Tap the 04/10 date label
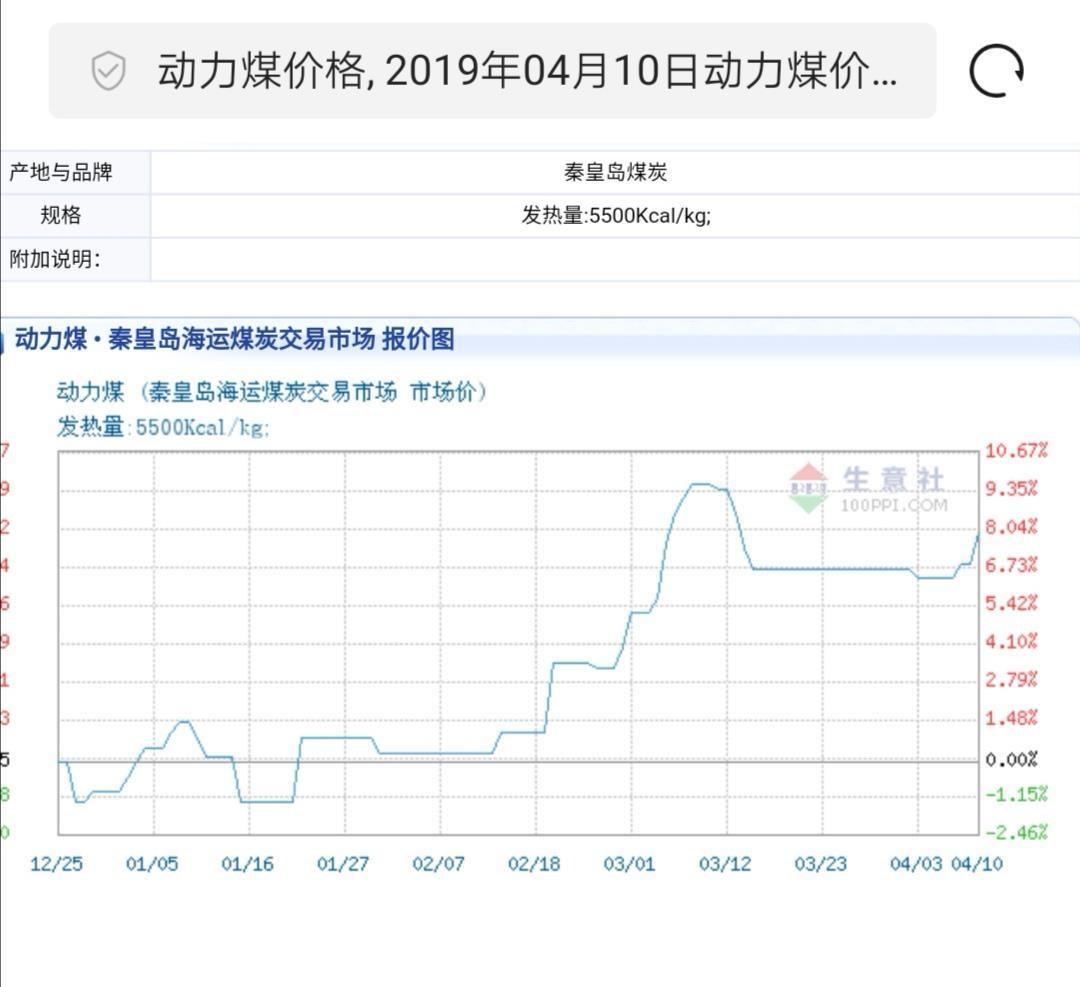Image resolution: width=1080 pixels, height=987 pixels. coord(977,864)
